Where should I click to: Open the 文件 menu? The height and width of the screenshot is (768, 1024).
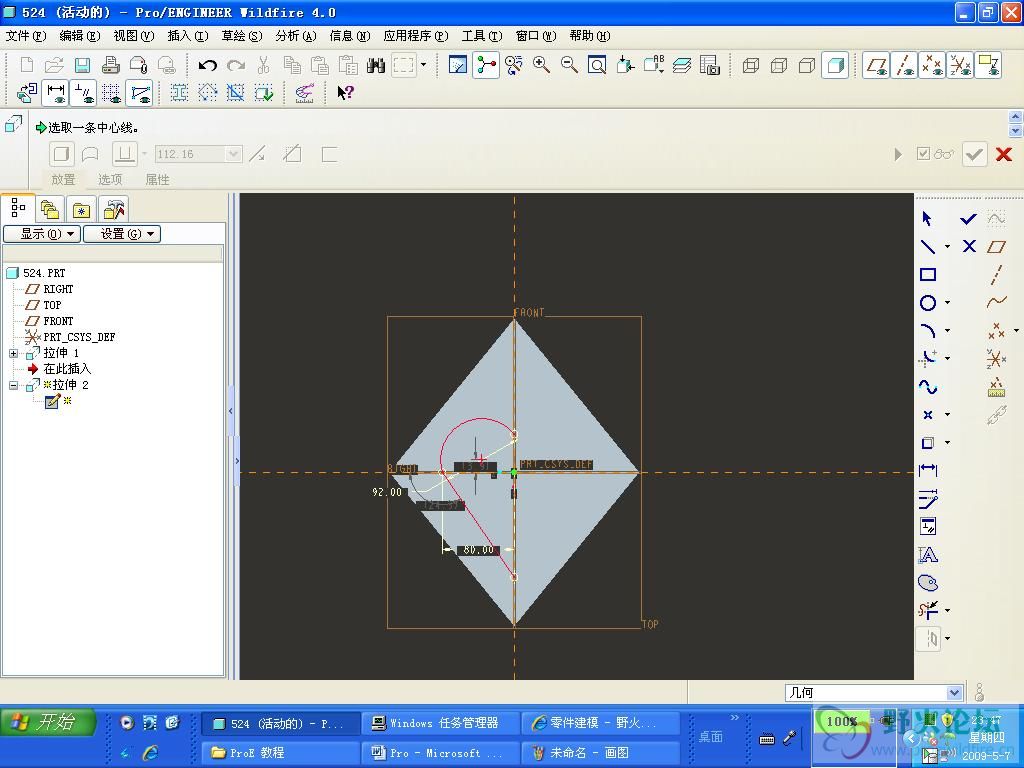(x=26, y=36)
